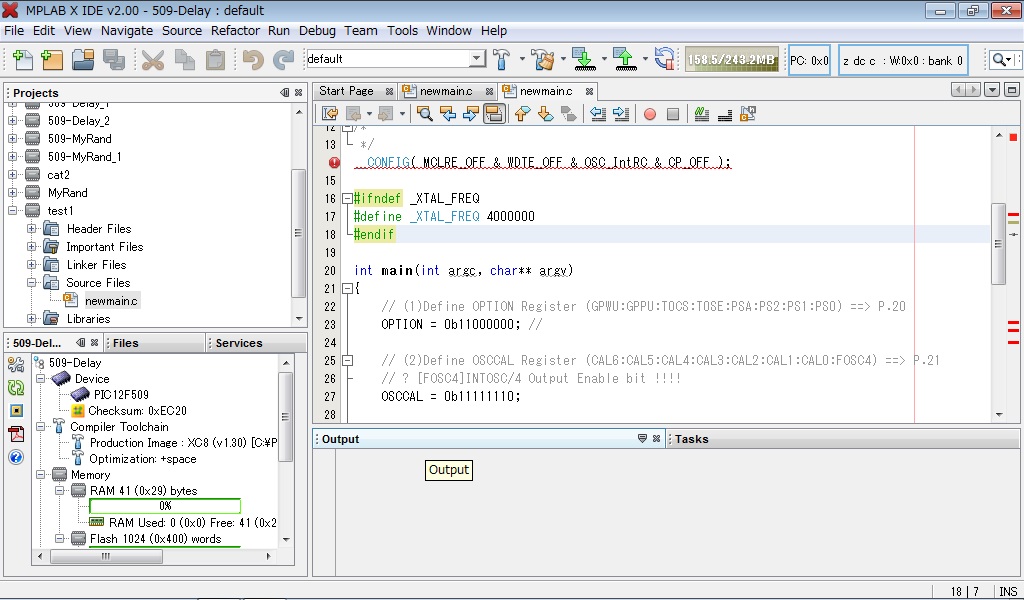Open the Refactor menu

(235, 31)
